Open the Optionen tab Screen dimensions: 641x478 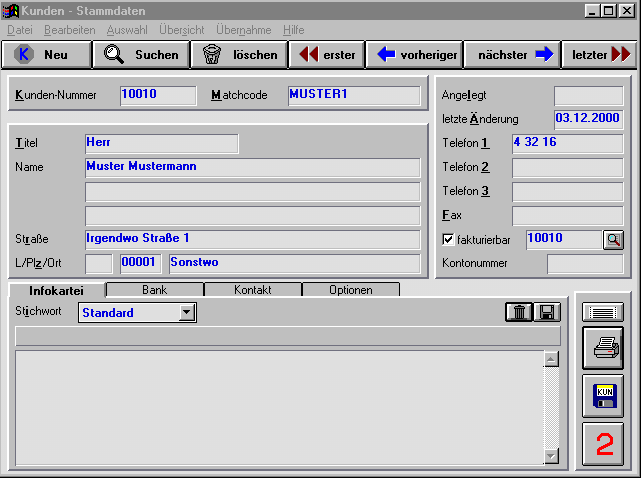pyautogui.click(x=350, y=290)
